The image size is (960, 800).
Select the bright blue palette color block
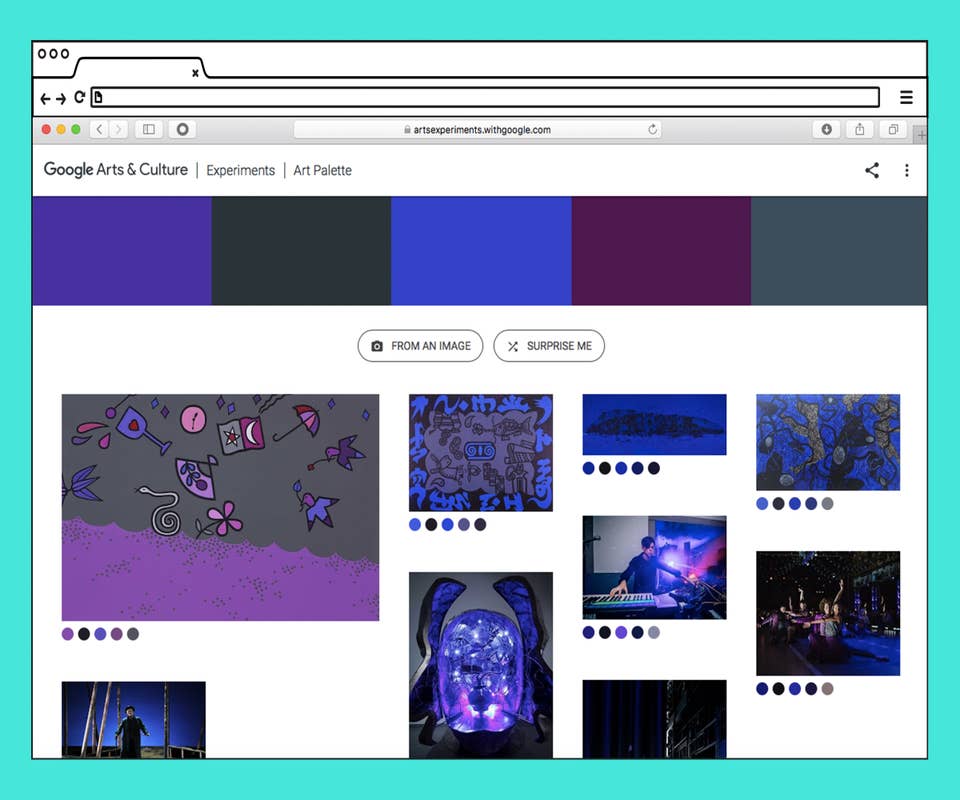coord(481,251)
